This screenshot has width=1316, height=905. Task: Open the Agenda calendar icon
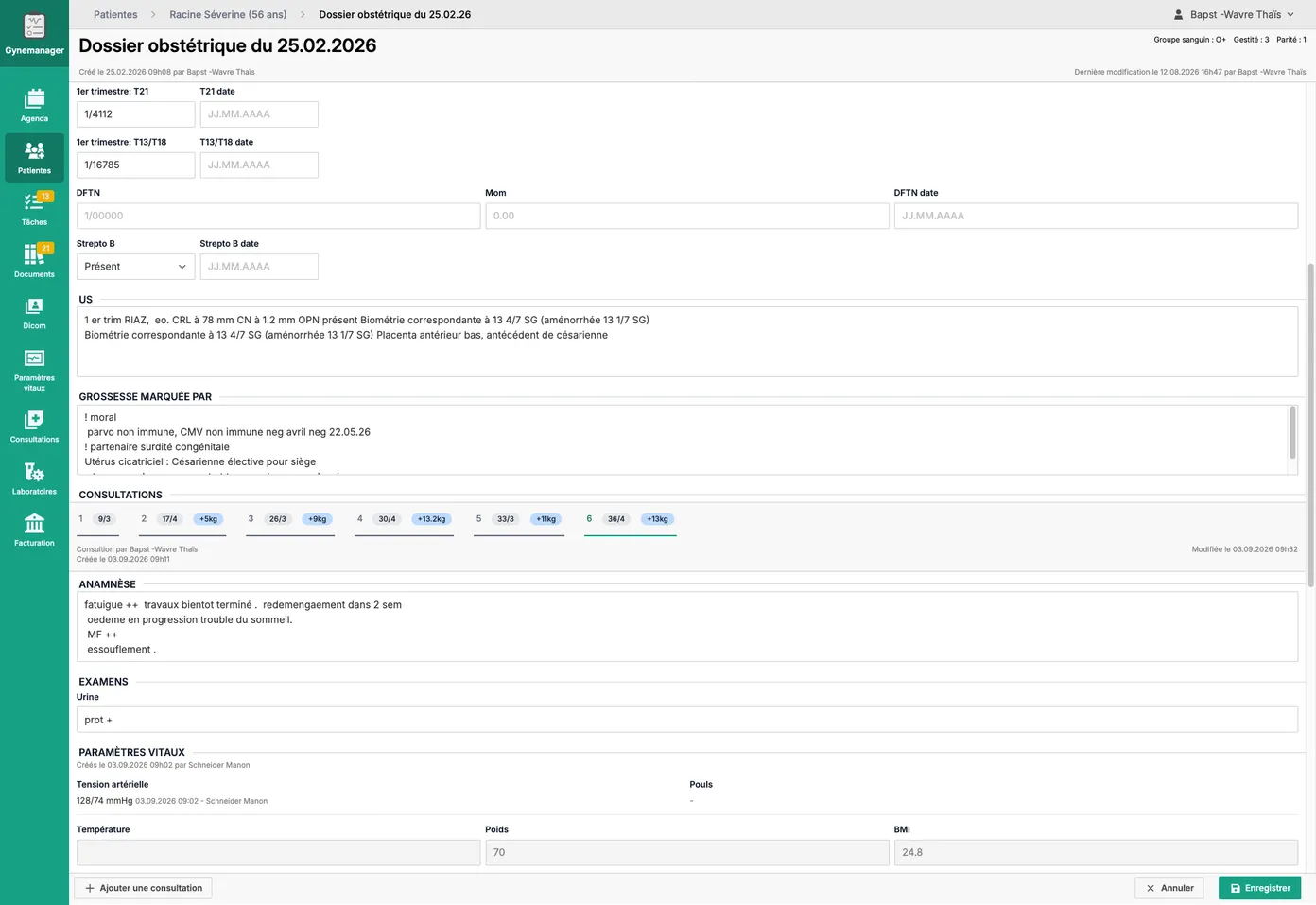[34, 98]
